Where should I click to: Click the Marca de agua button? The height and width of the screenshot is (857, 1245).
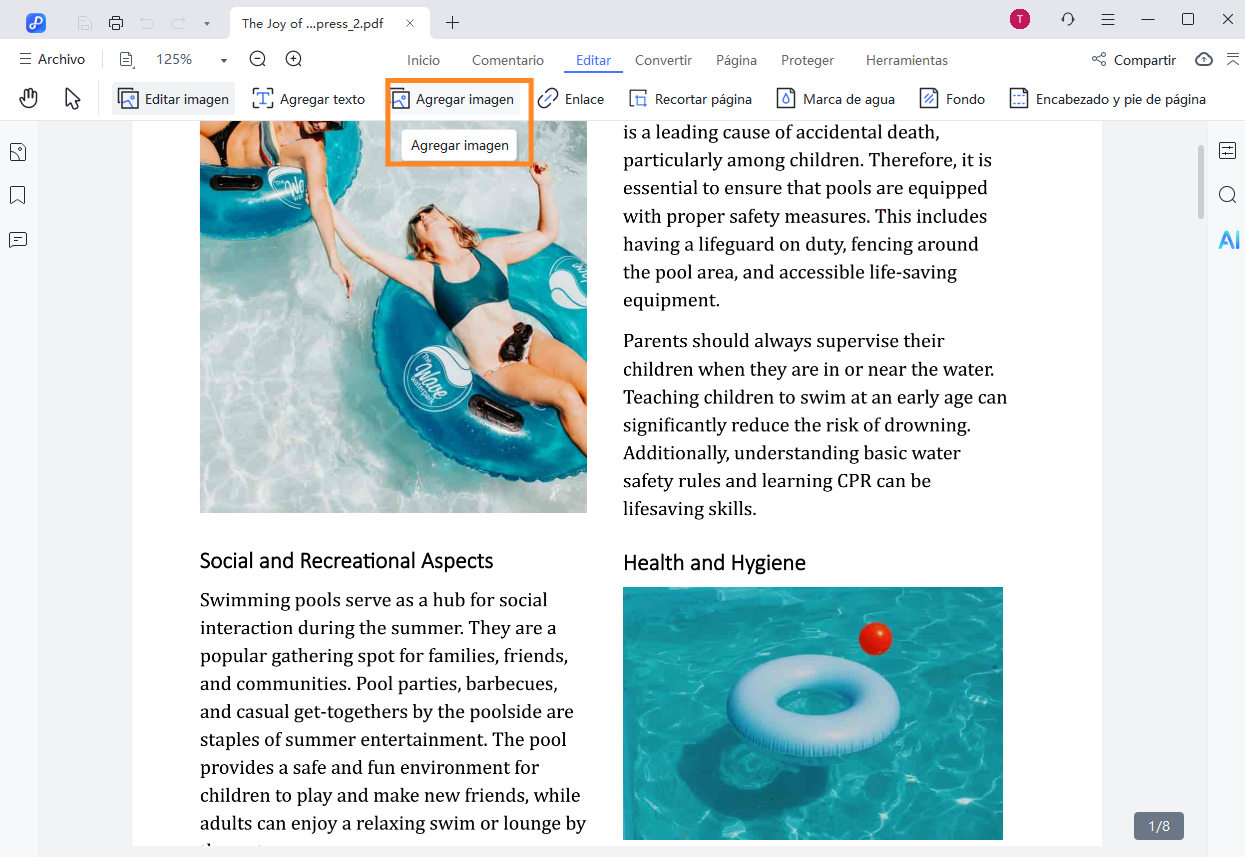[x=836, y=99]
